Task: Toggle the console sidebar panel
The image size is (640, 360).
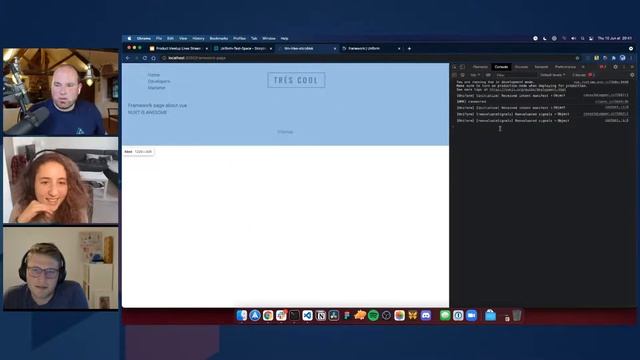Action: [455, 75]
